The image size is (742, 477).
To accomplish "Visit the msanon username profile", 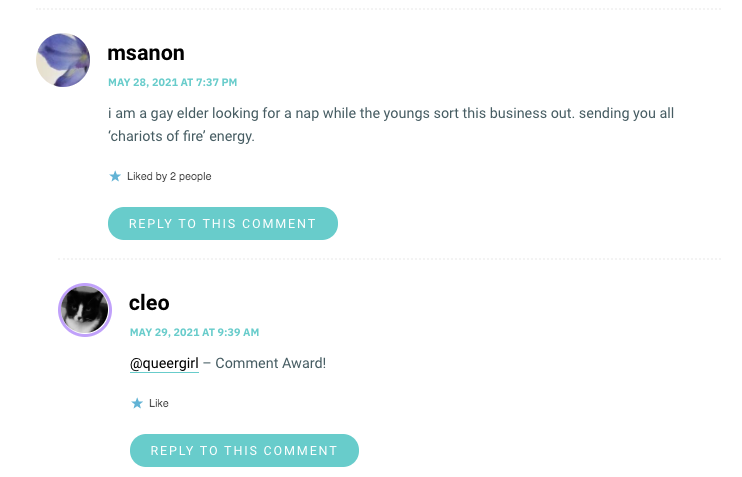I will [146, 53].
